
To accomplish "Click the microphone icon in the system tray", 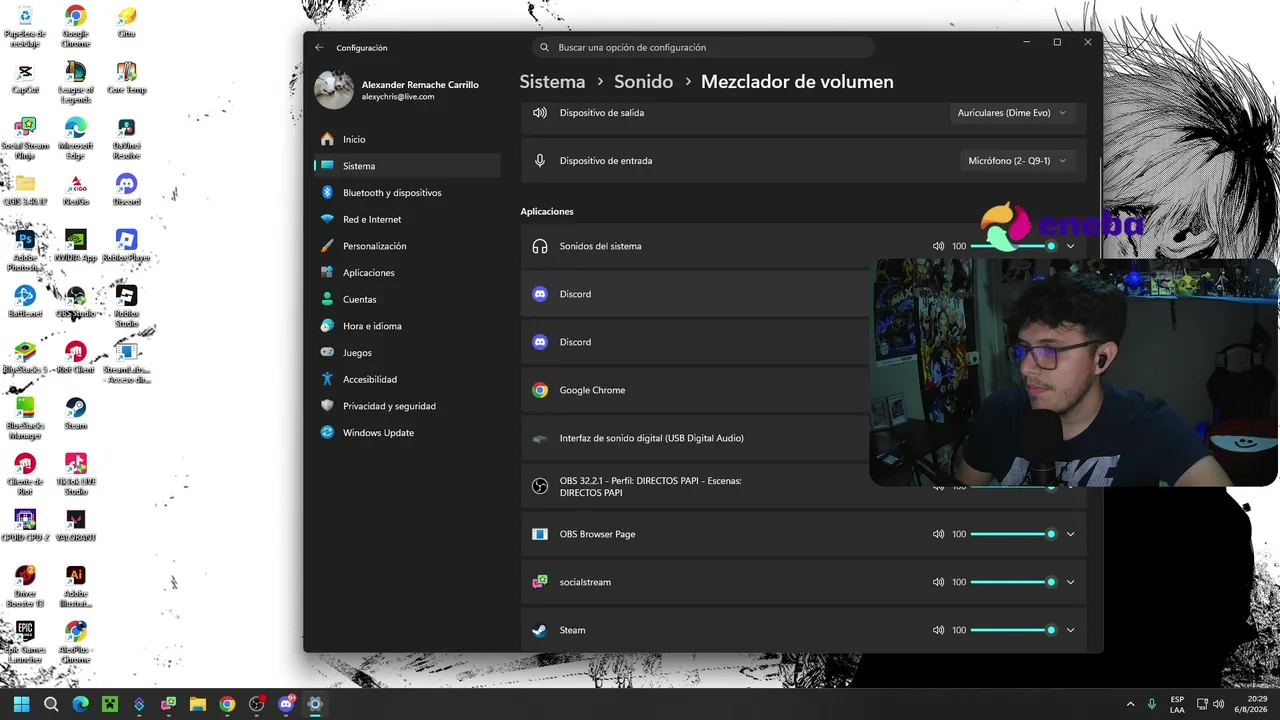I will 1152,704.
